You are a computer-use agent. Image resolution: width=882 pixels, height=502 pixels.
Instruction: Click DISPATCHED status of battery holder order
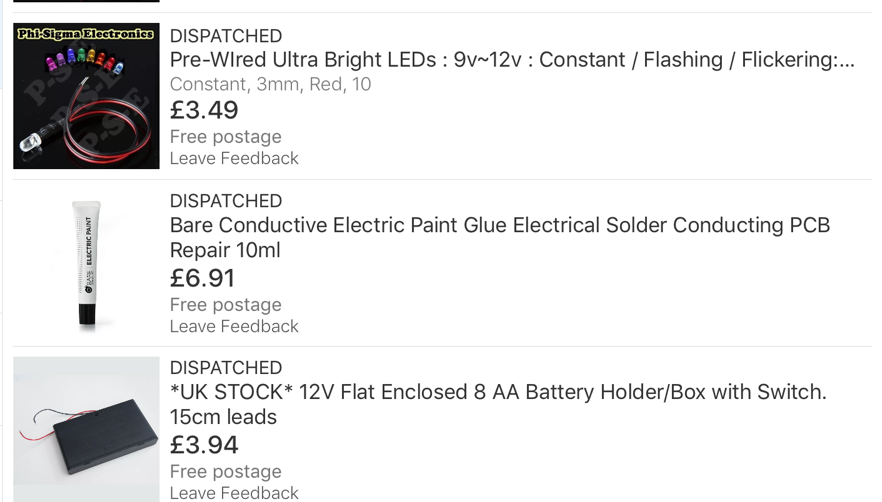pos(226,368)
